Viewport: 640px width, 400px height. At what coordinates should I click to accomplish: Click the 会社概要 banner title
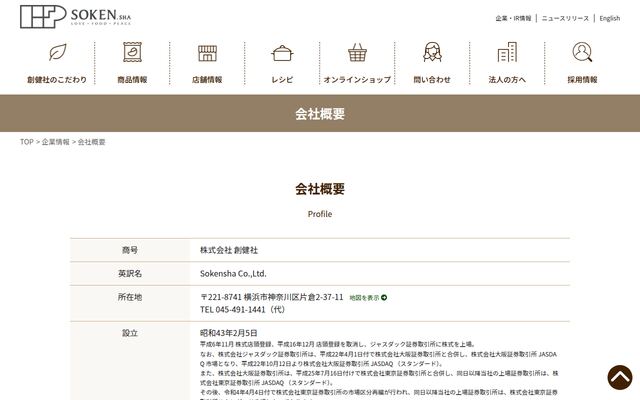coord(320,113)
